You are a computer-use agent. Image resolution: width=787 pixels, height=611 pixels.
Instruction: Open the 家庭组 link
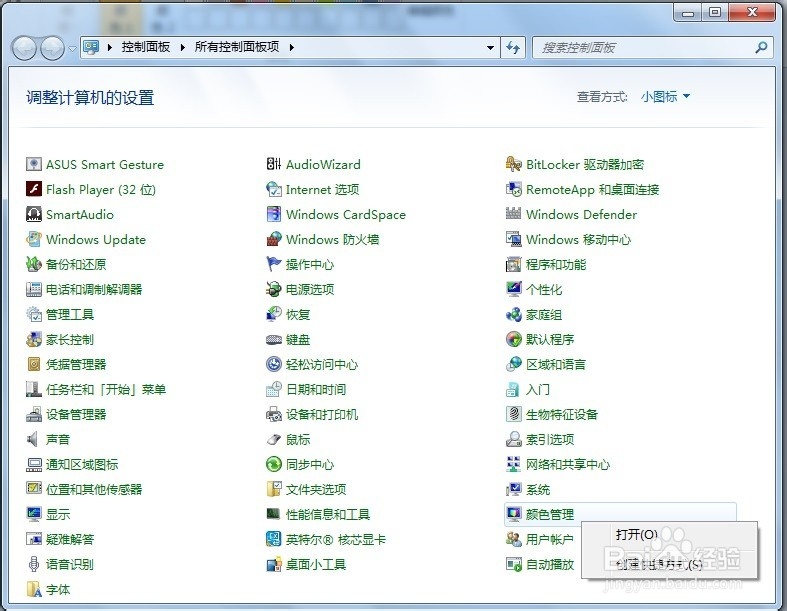pyautogui.click(x=544, y=314)
